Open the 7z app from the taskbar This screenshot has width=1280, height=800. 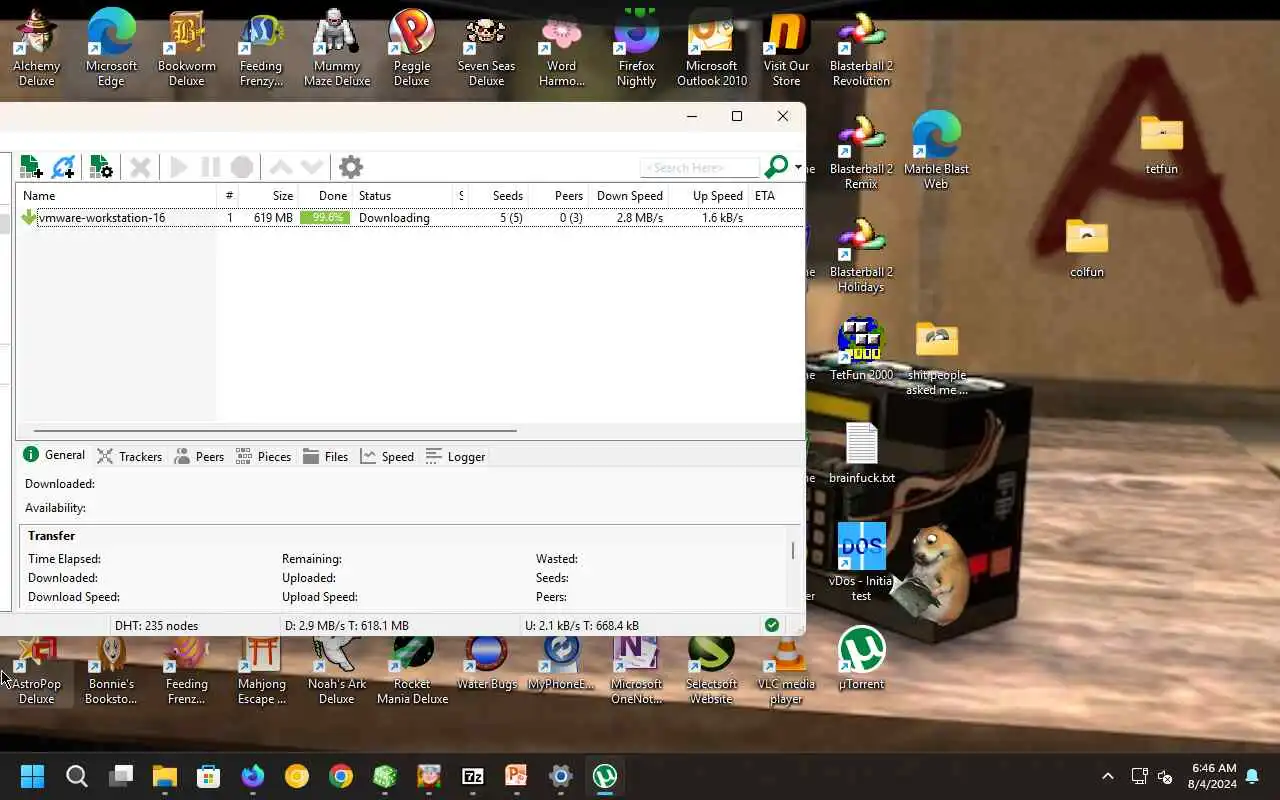[473, 776]
